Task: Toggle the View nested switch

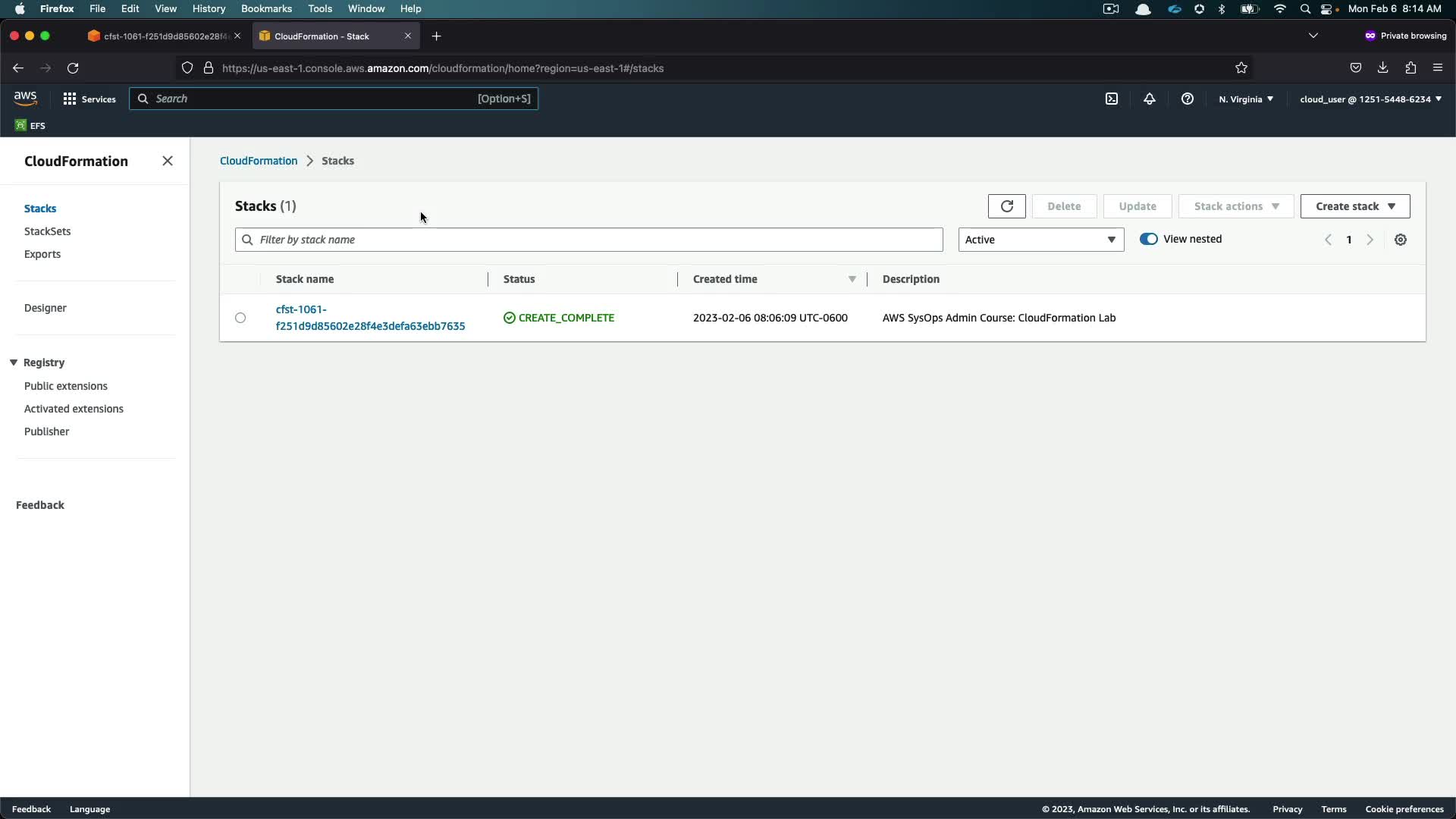Action: [x=1148, y=239]
